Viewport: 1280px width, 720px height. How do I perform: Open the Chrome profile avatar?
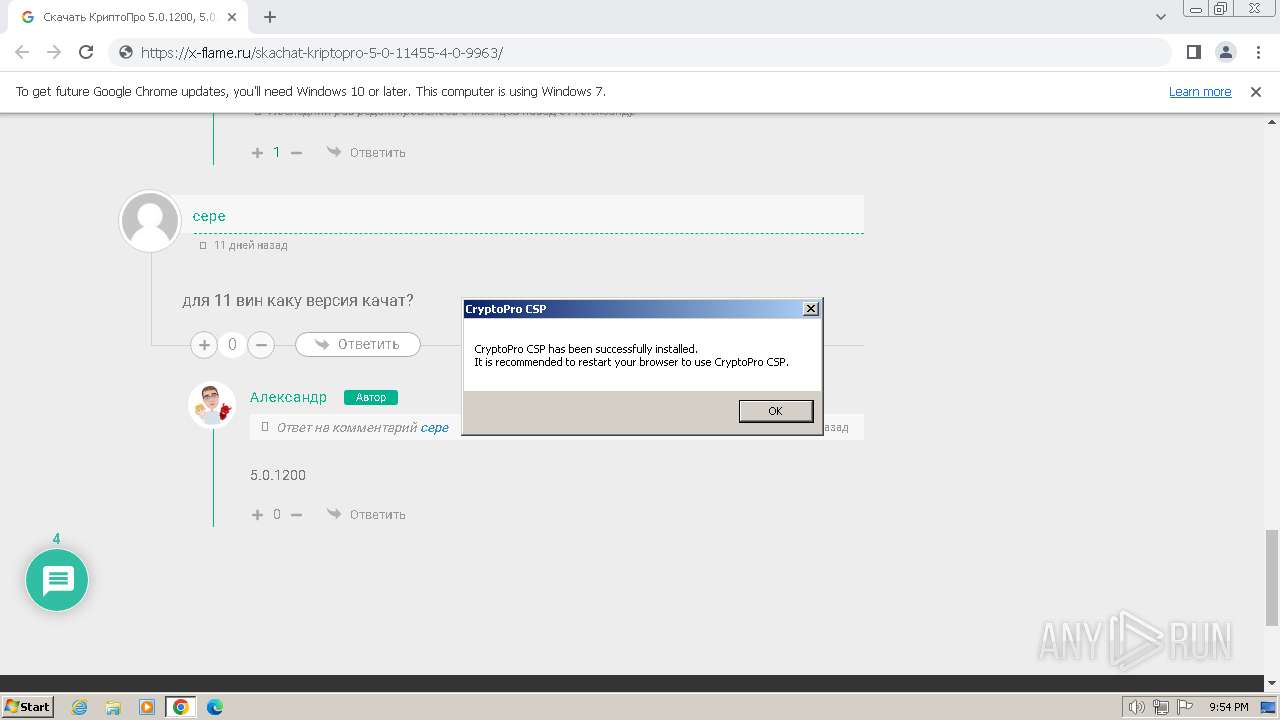tap(1225, 52)
